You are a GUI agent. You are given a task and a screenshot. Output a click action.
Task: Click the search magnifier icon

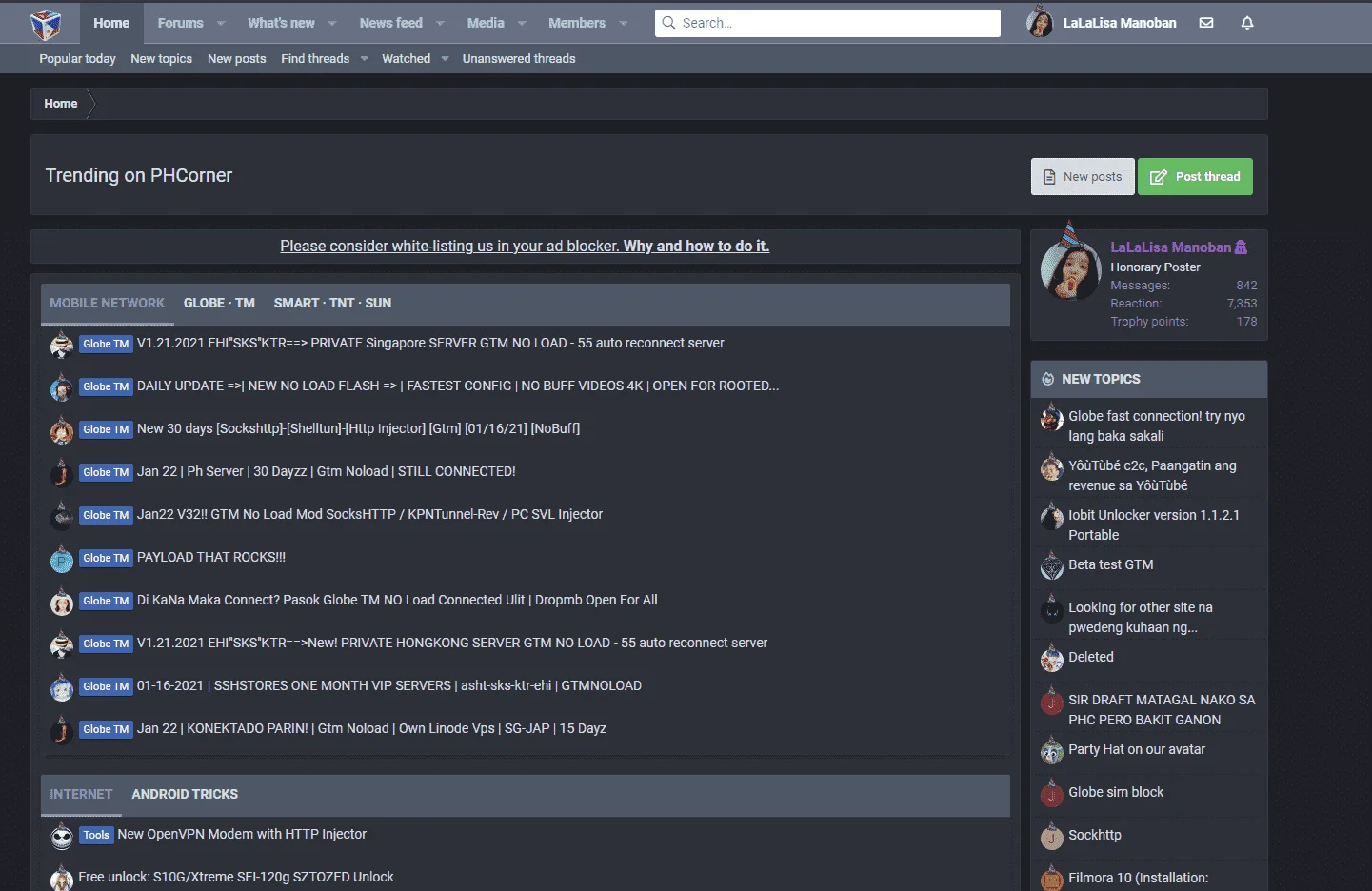click(x=668, y=23)
